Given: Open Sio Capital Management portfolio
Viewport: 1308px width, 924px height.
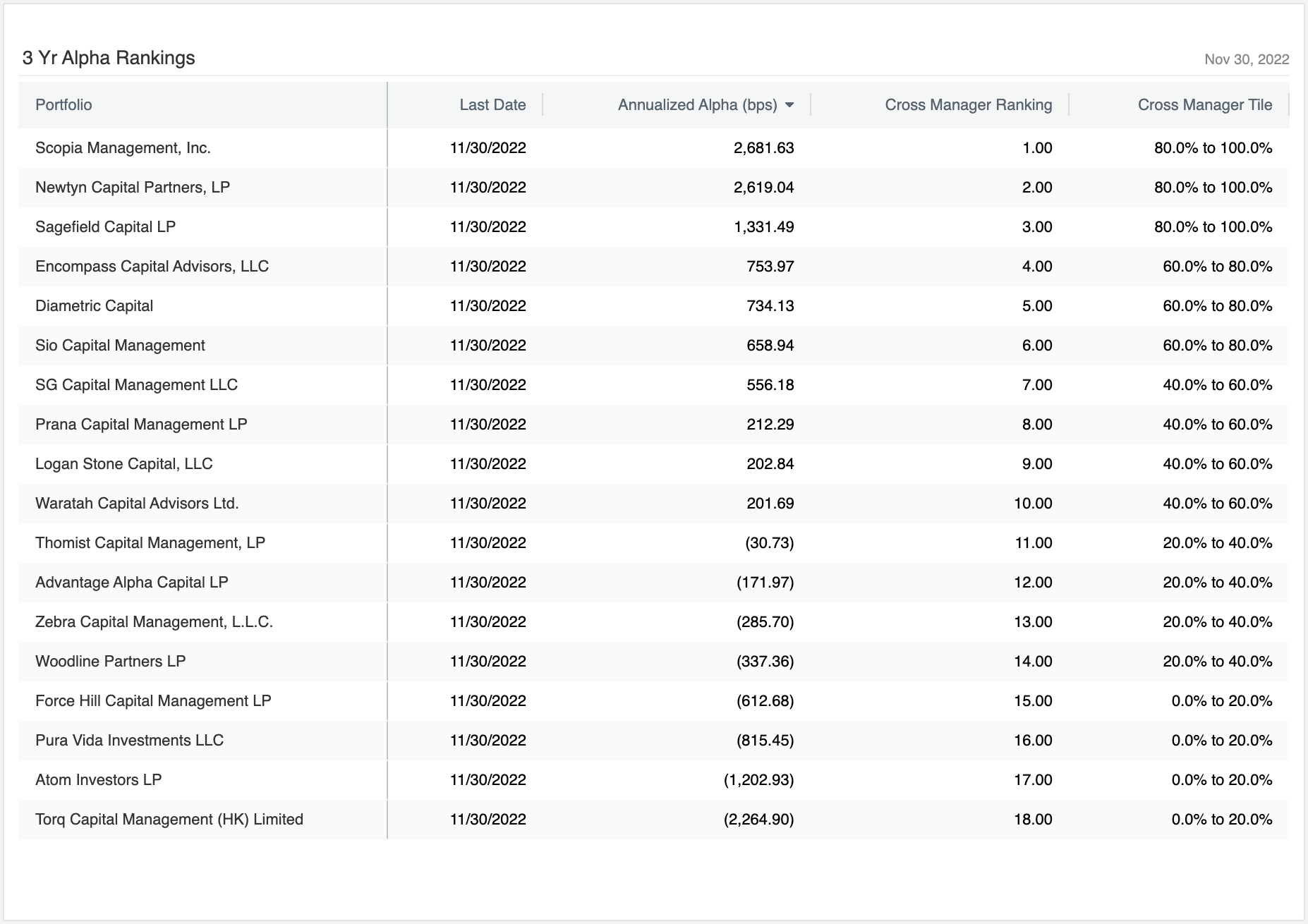Looking at the screenshot, I should pos(120,345).
